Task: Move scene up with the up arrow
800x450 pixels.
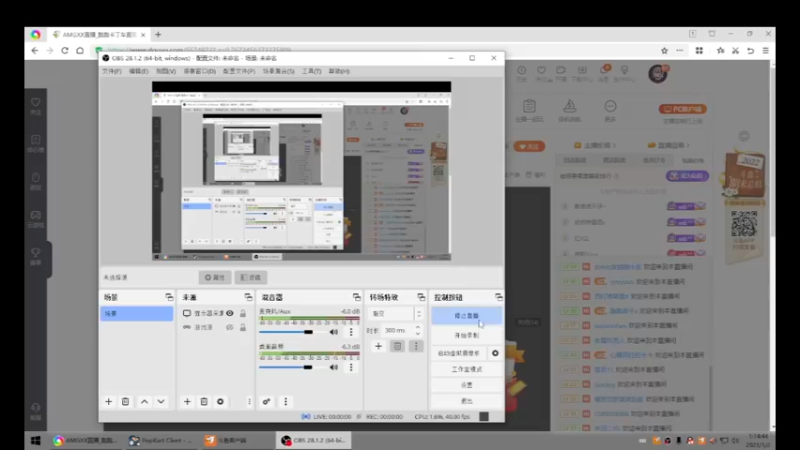Action: 144,402
